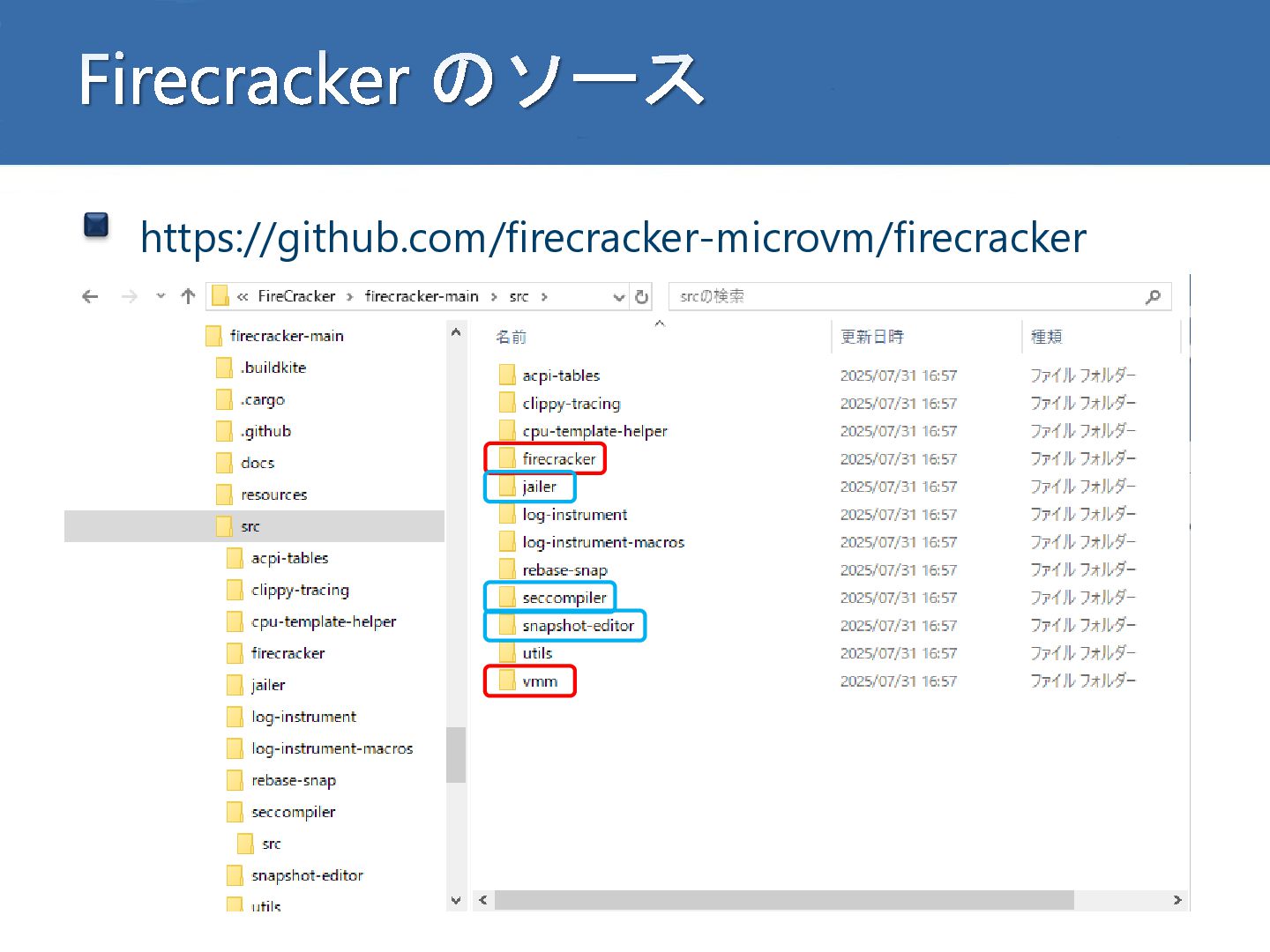Select log-instrument in the tree pane

(x=303, y=717)
